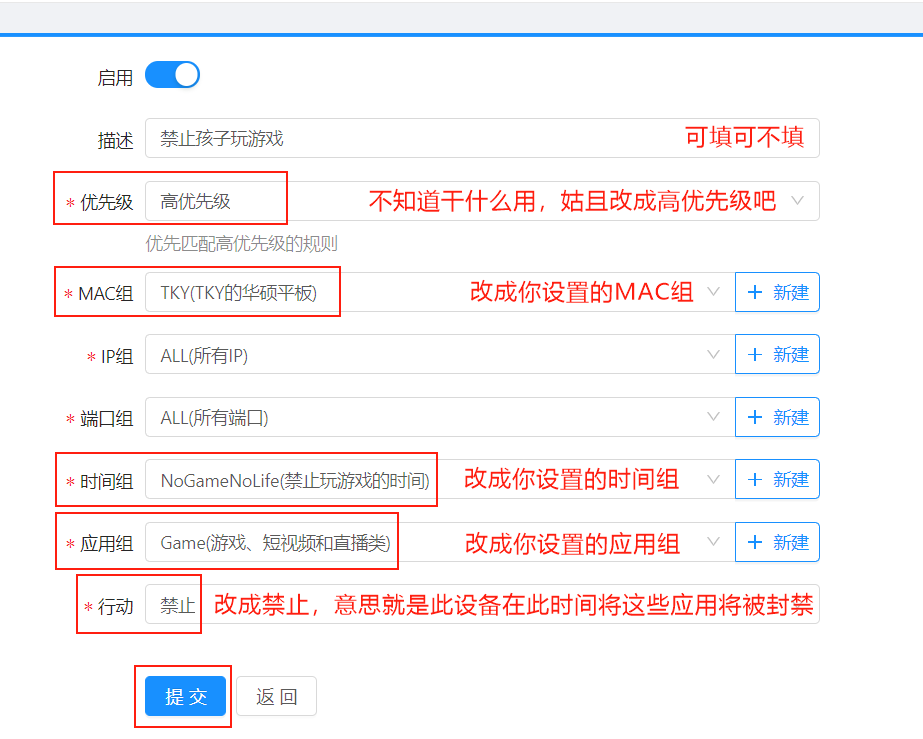Click the blue 提交 submit button

tap(185, 697)
